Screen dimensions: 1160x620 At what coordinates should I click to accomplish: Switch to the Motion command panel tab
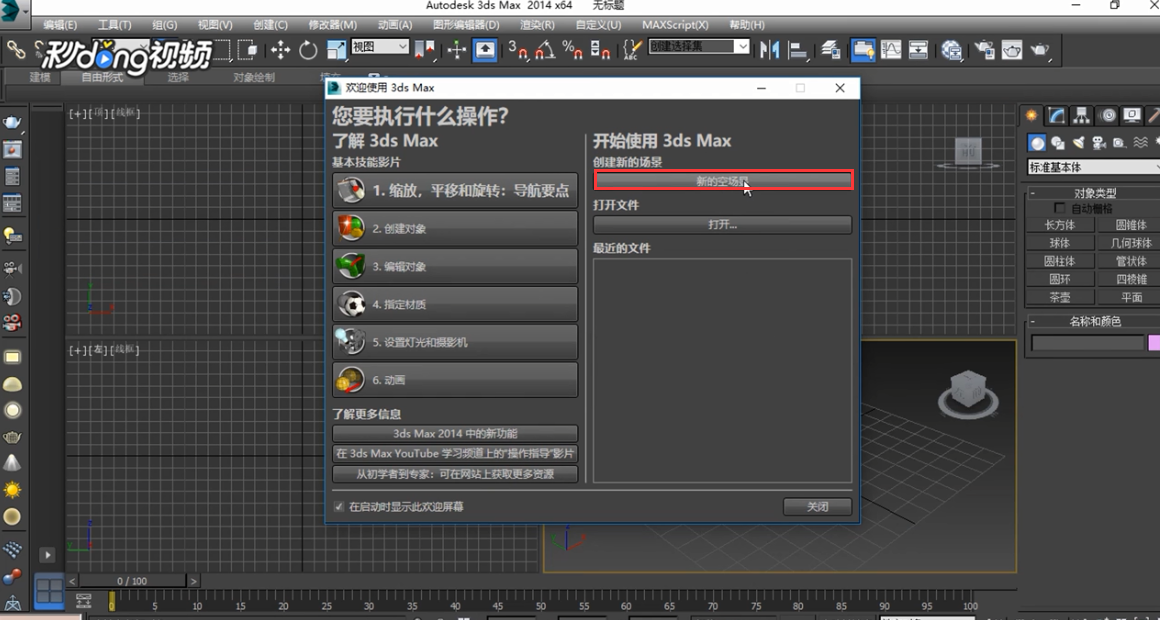1107,115
